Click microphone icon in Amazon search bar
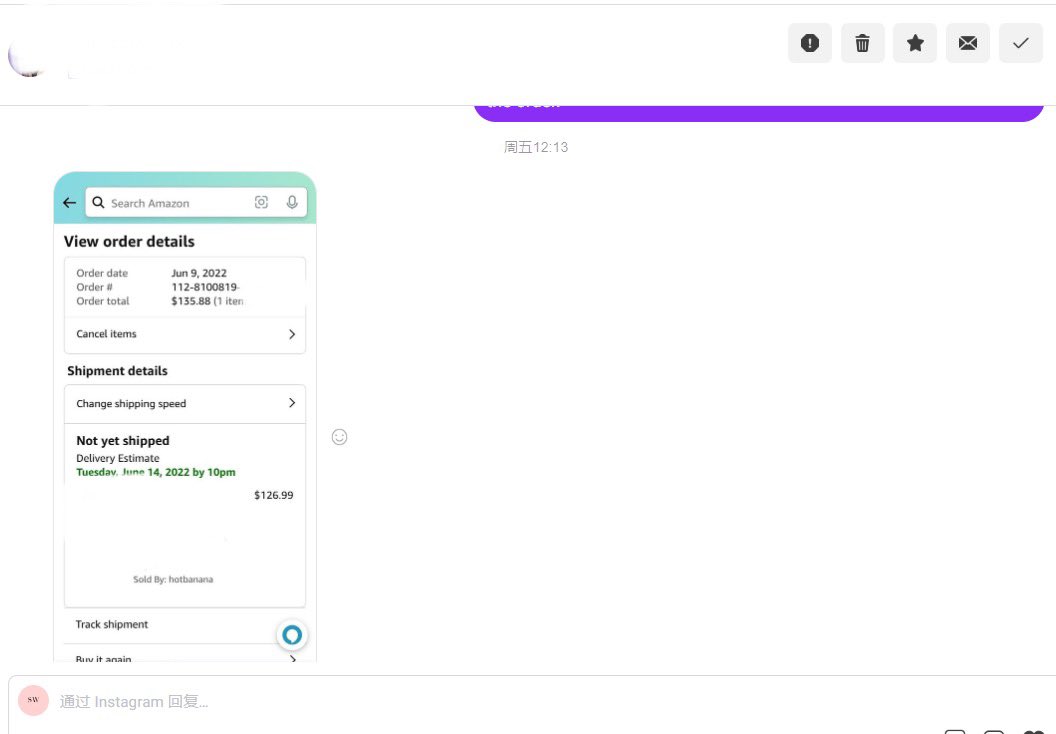Image resolution: width=1056 pixels, height=734 pixels. 292,202
